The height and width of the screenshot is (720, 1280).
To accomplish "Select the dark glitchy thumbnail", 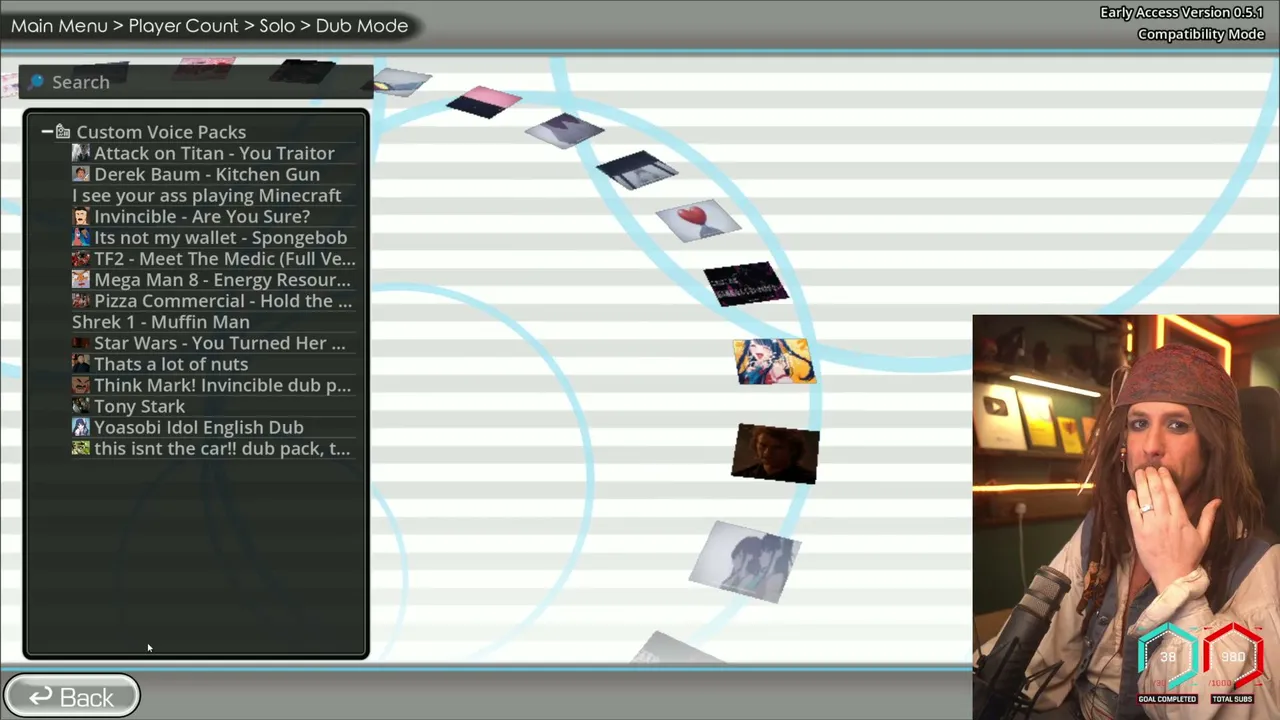I will click(x=746, y=284).
